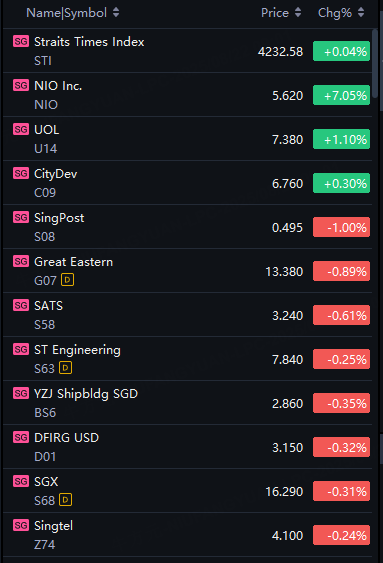Screen dimensions: 383x563
Task: Click the SG badge beside Straits Times Index
Action: 21,41
